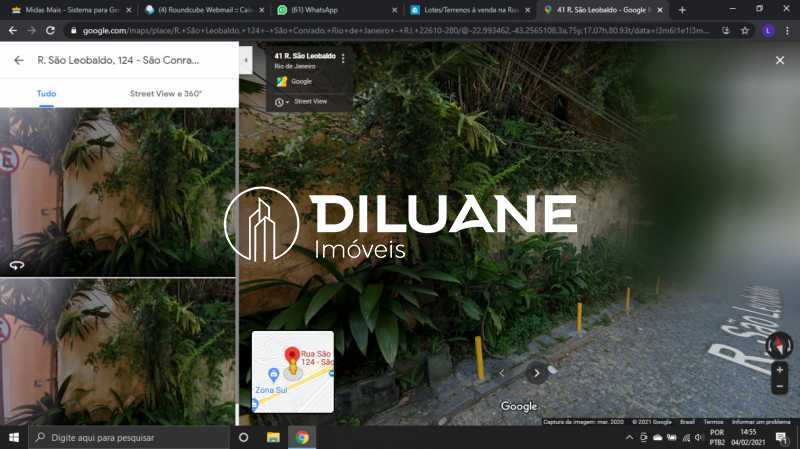The height and width of the screenshot is (449, 800).
Task: Click the icon left of the bookmark star
Action: (726, 31)
